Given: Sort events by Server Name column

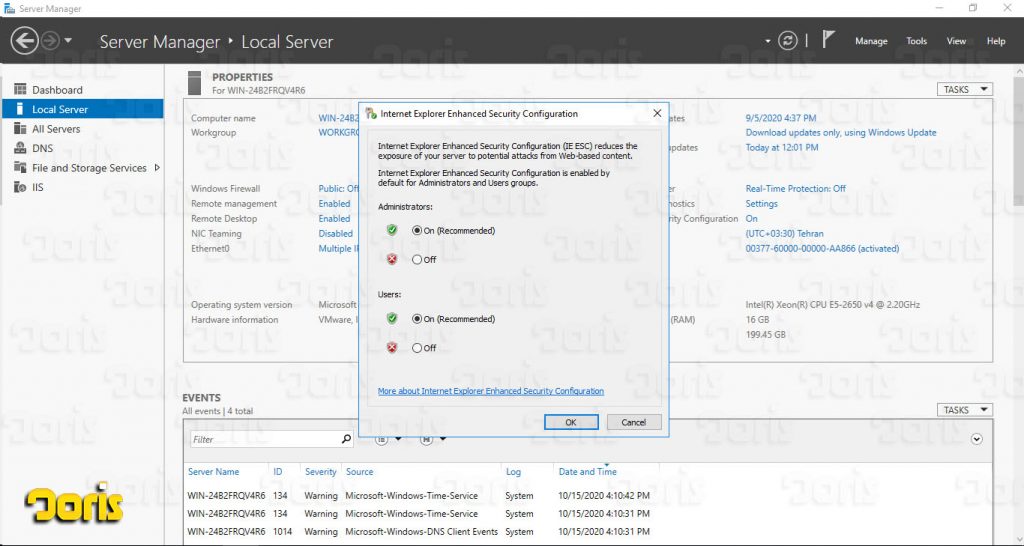Looking at the screenshot, I should point(214,472).
